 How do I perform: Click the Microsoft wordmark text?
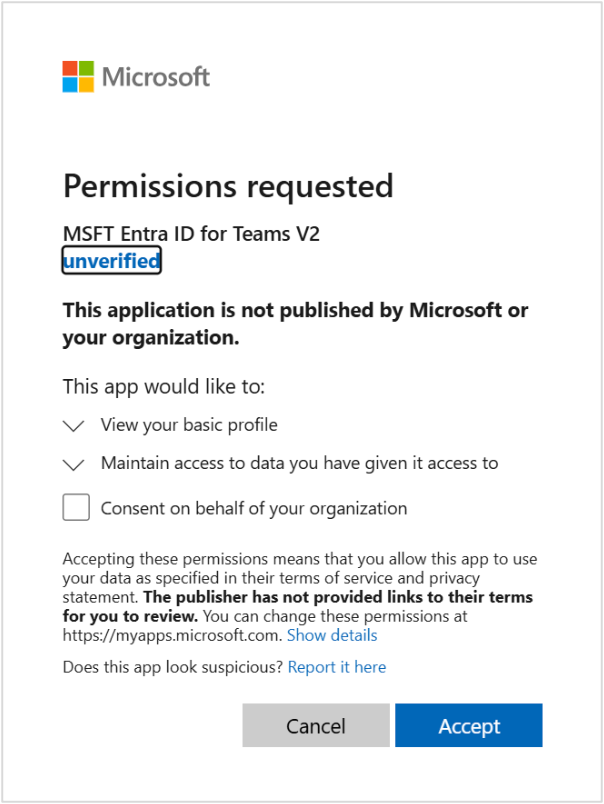156,77
